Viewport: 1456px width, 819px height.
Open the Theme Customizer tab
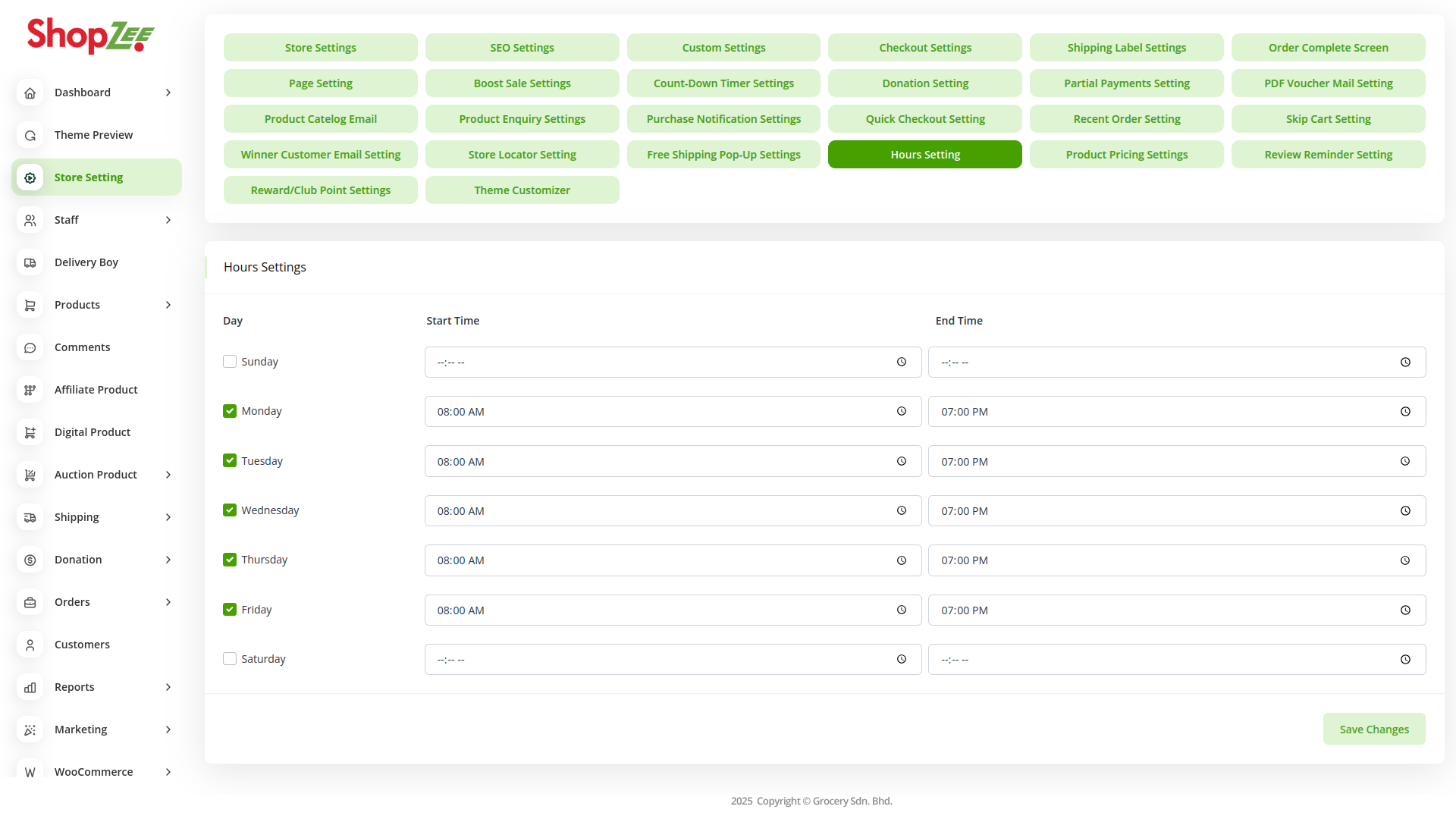pyautogui.click(x=522, y=190)
